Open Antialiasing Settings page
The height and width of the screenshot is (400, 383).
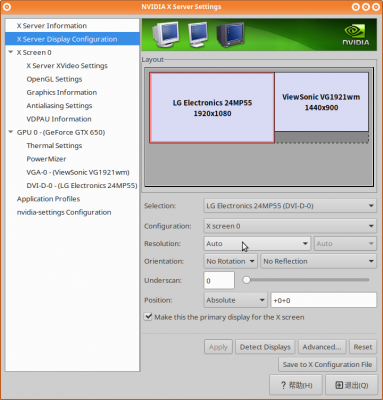tap(59, 106)
